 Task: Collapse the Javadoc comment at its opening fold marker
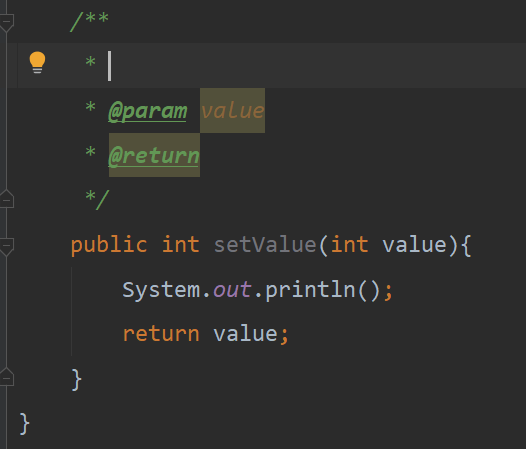[x=7, y=22]
